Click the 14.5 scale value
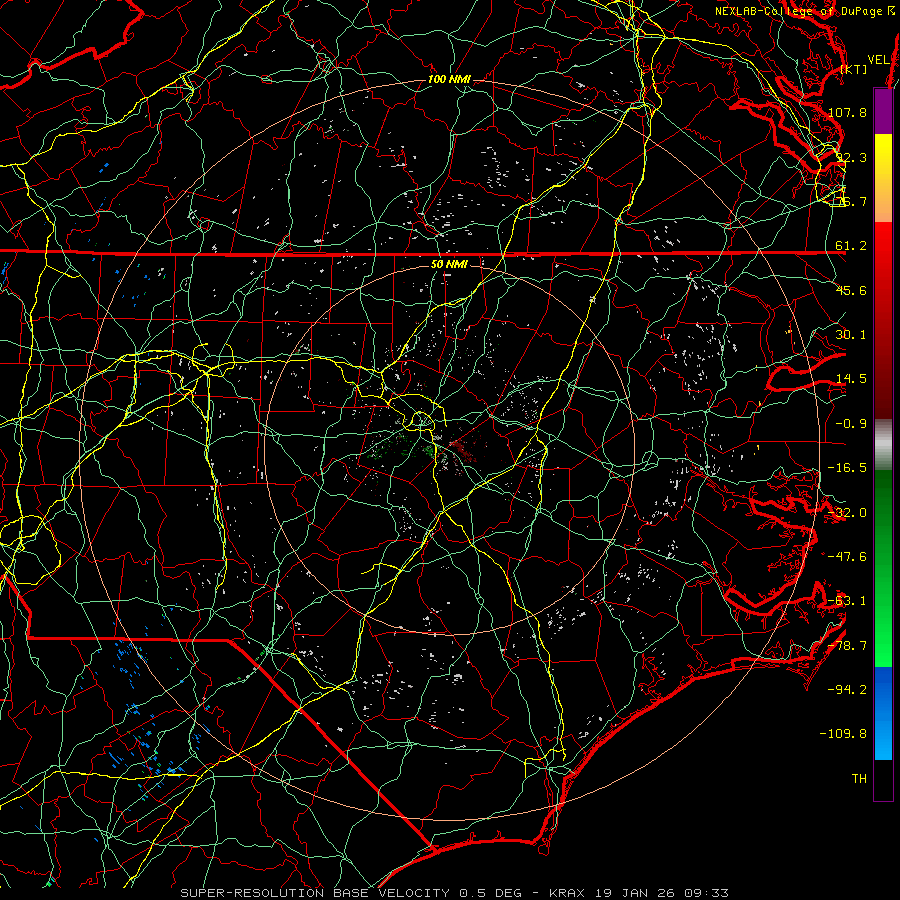 tap(851, 379)
